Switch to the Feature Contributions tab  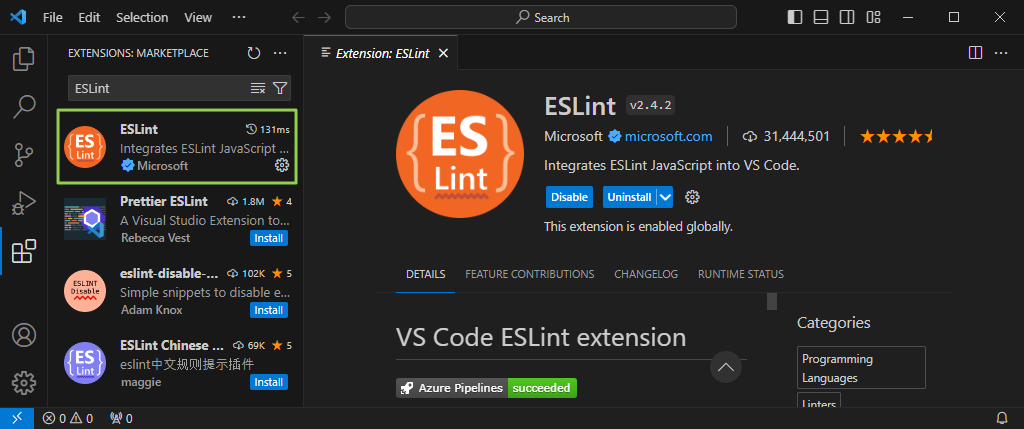click(x=530, y=274)
